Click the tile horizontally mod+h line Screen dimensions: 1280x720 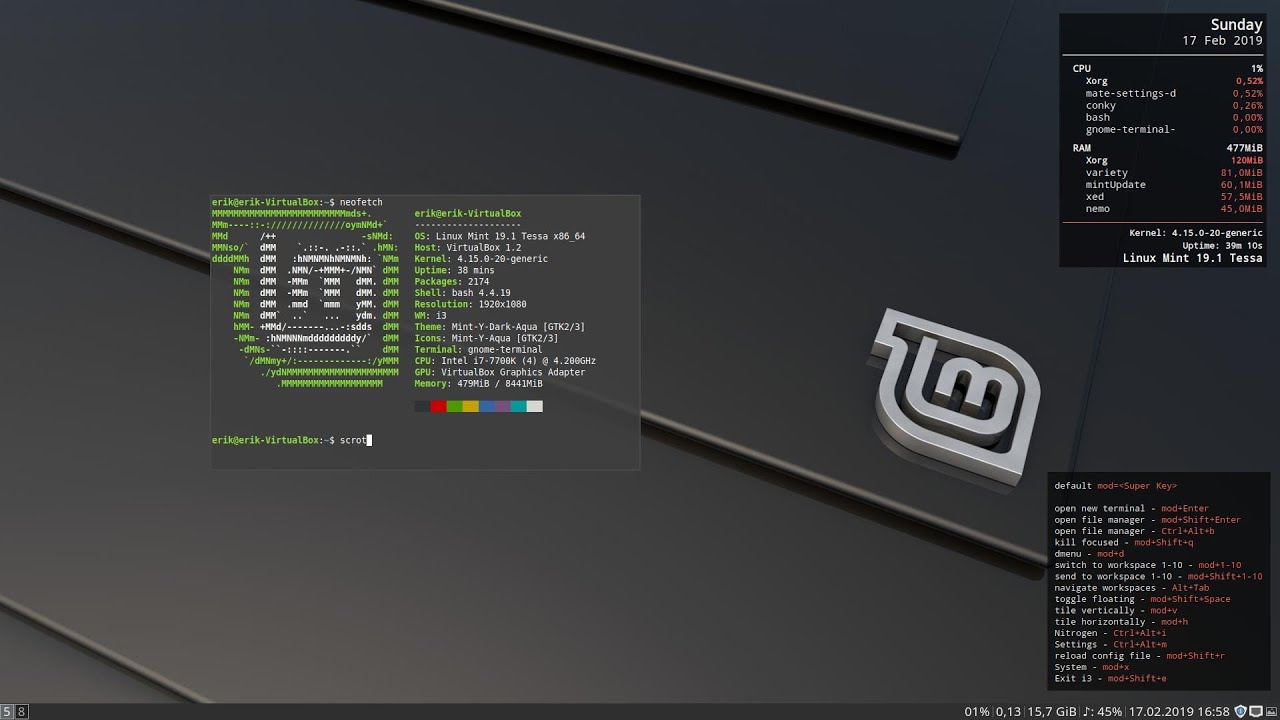[1121, 622]
